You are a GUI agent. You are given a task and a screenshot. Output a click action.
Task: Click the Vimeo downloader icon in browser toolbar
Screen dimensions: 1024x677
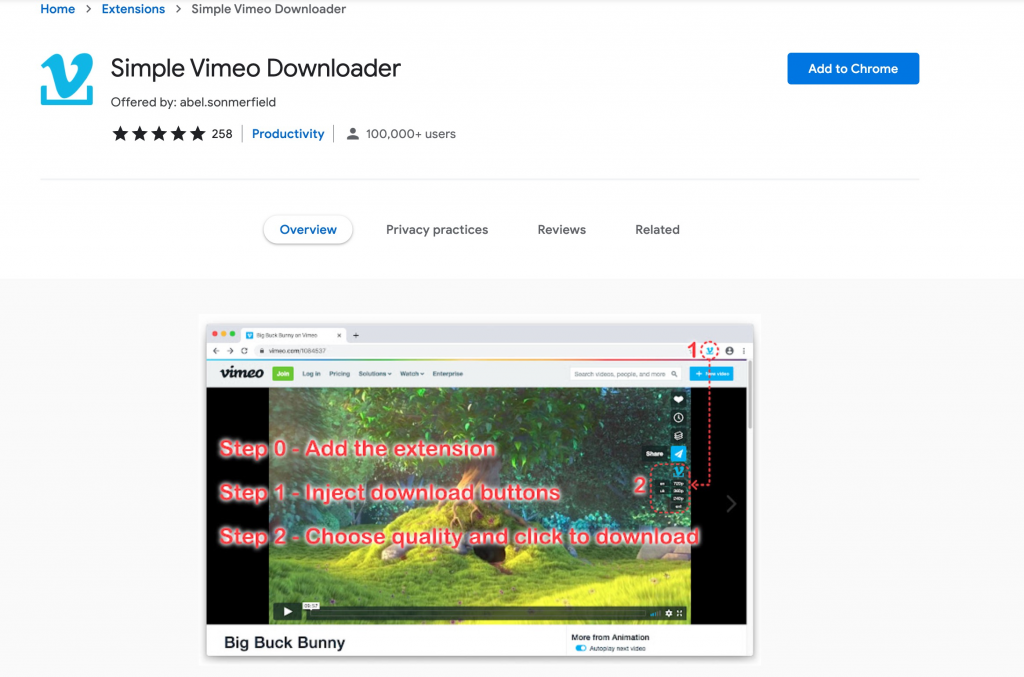pyautogui.click(x=710, y=351)
